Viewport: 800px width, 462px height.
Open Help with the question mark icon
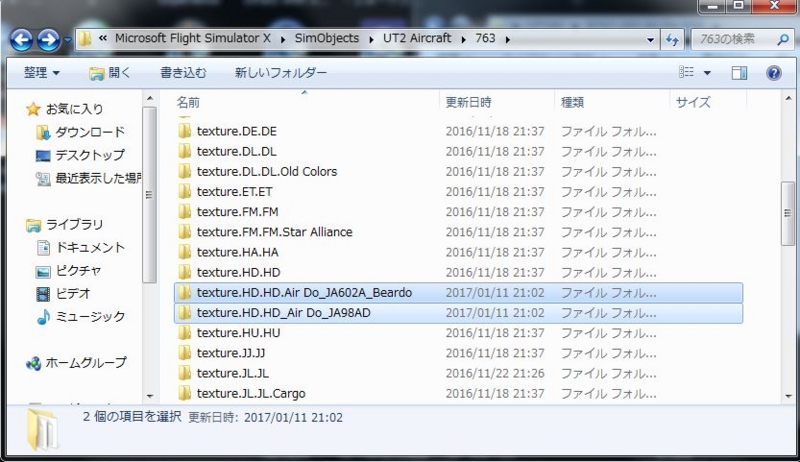pyautogui.click(x=773, y=73)
